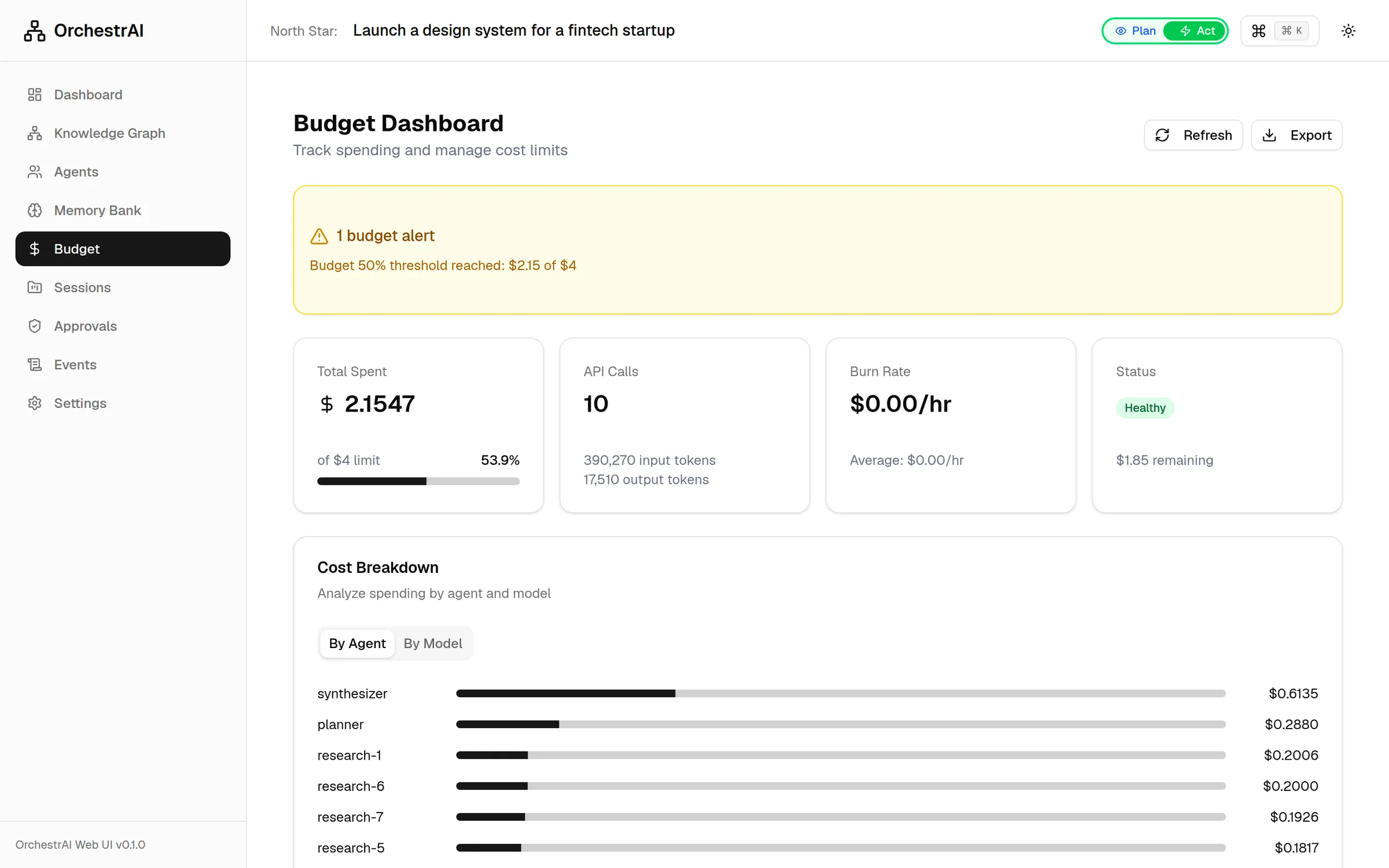Image resolution: width=1389 pixels, height=868 pixels.
Task: Click the Memory Bank brain icon
Action: [35, 210]
